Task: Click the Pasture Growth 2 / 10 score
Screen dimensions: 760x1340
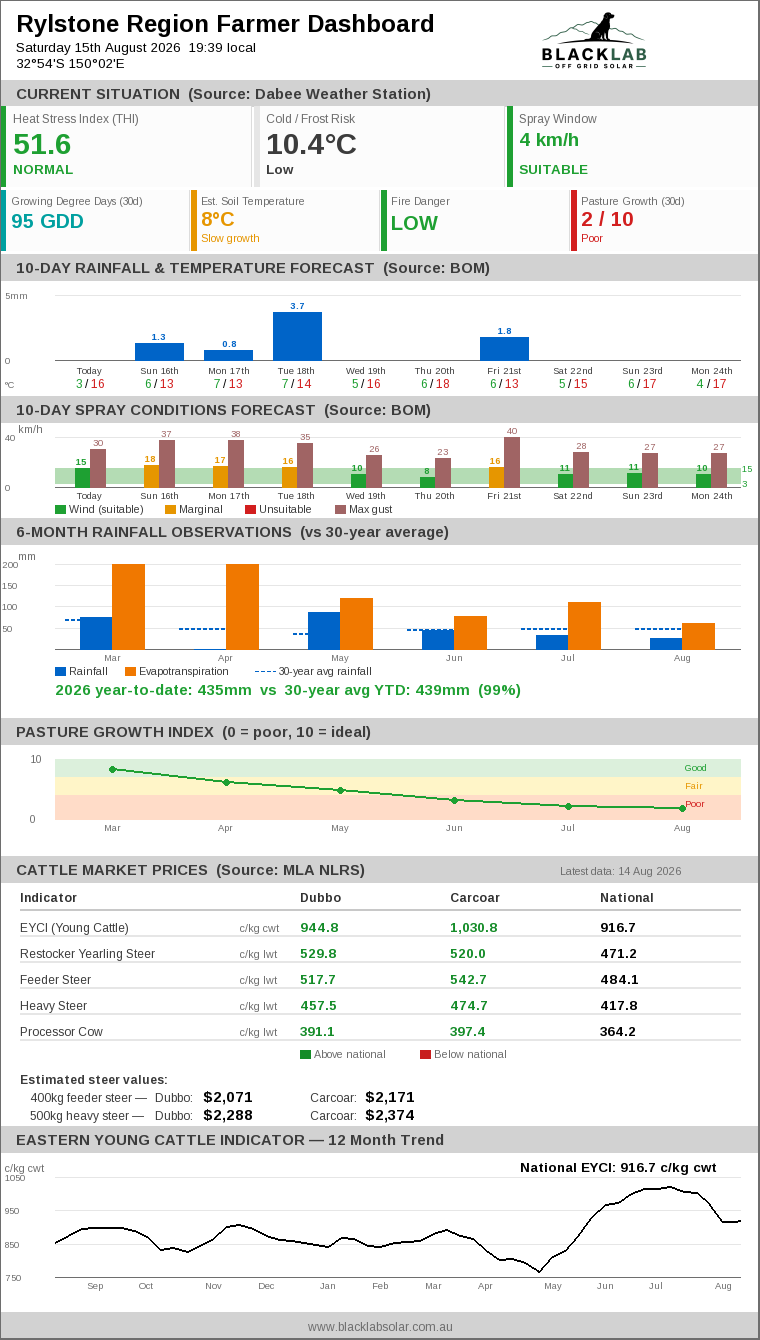Action: [607, 219]
